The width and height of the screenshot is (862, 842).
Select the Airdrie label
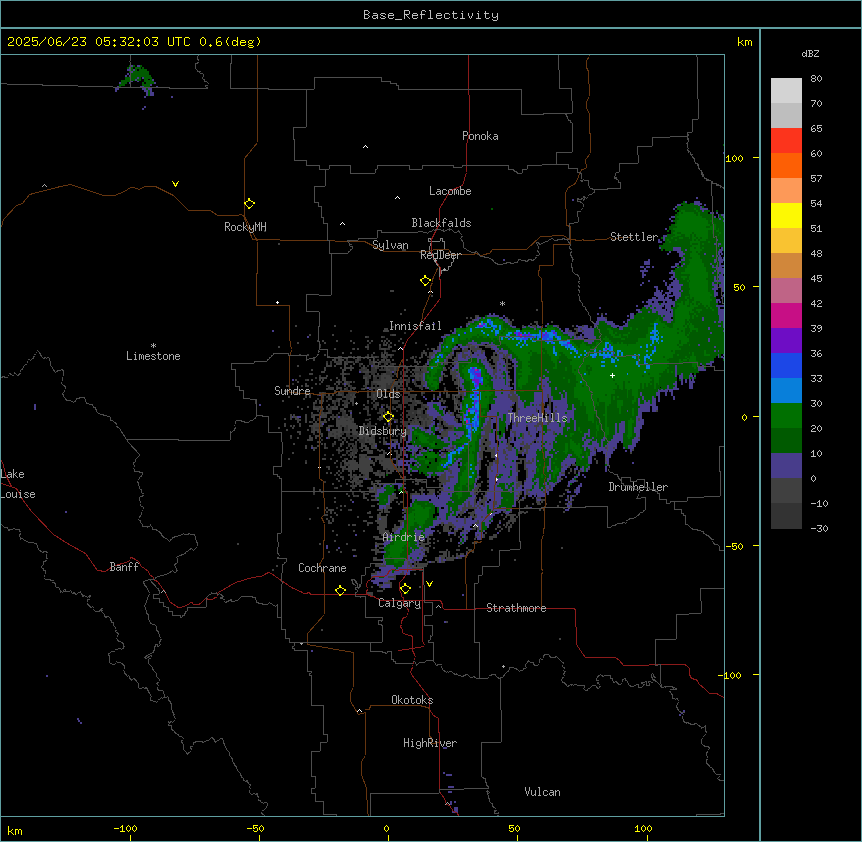[404, 537]
